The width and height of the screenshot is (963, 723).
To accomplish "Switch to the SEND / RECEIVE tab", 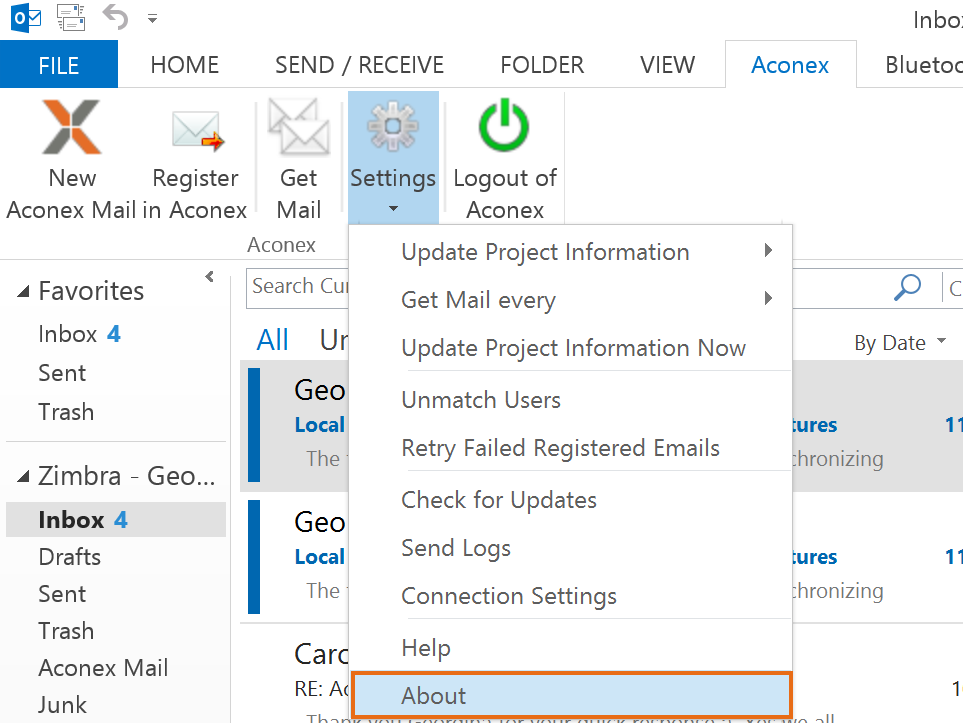I will (x=359, y=64).
